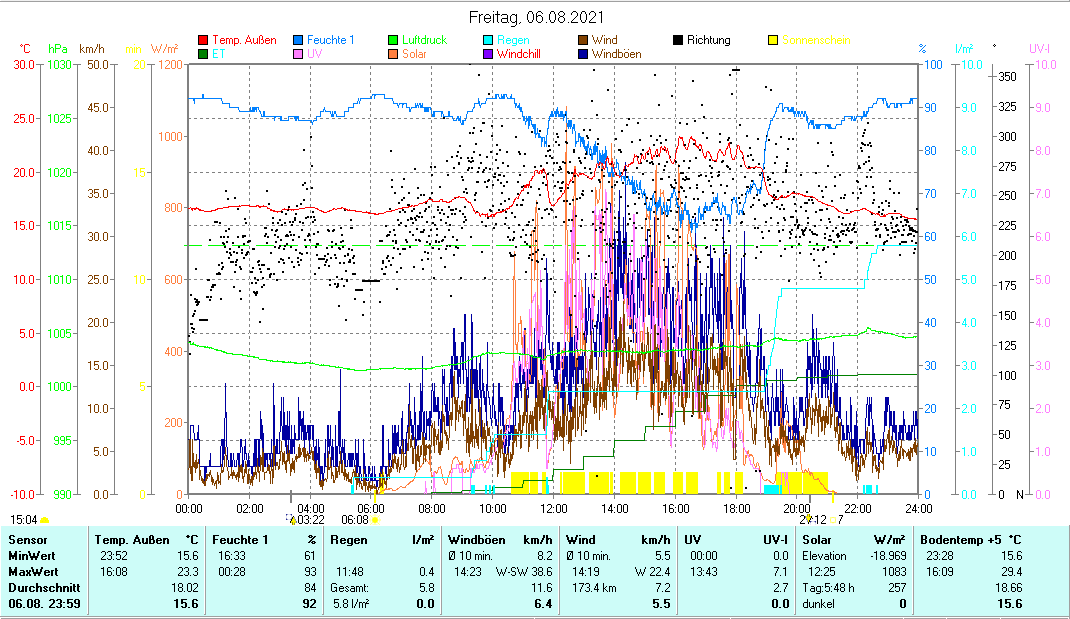Click the green Luftdruck legend square
The image size is (1070, 619).
tap(393, 41)
